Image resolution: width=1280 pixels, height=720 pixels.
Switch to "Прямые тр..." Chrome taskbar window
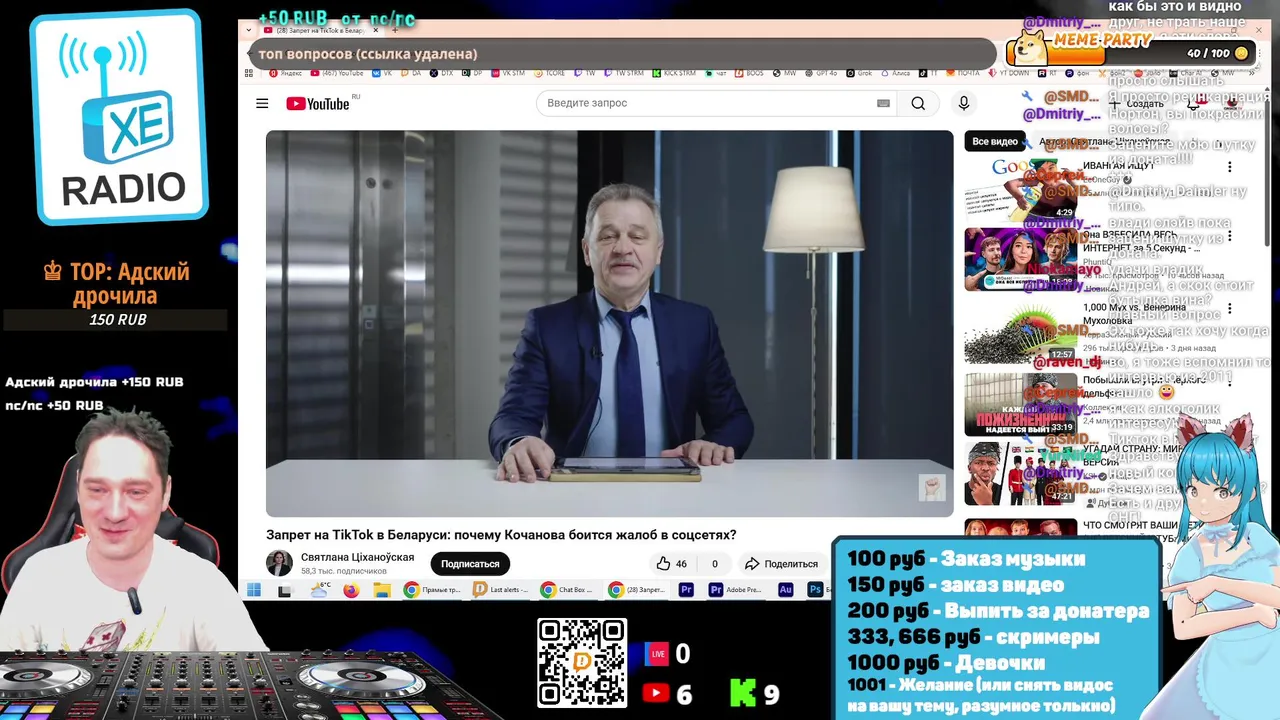pyautogui.click(x=432, y=590)
